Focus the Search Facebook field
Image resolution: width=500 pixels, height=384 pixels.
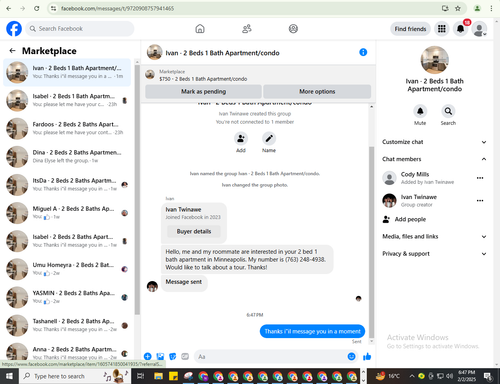pos(80,29)
